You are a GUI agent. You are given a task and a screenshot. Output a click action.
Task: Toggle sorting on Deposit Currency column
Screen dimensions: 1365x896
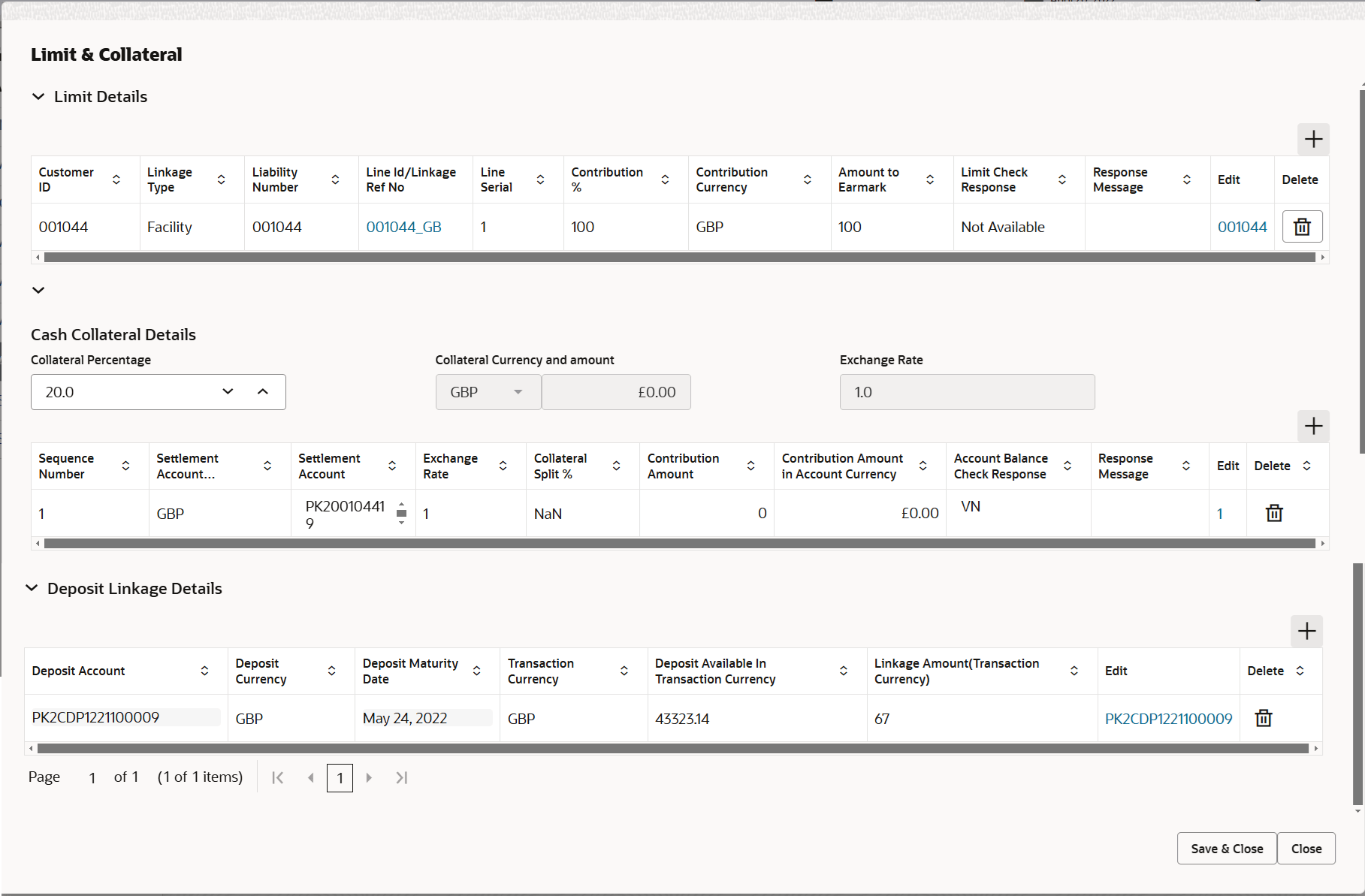[331, 670]
